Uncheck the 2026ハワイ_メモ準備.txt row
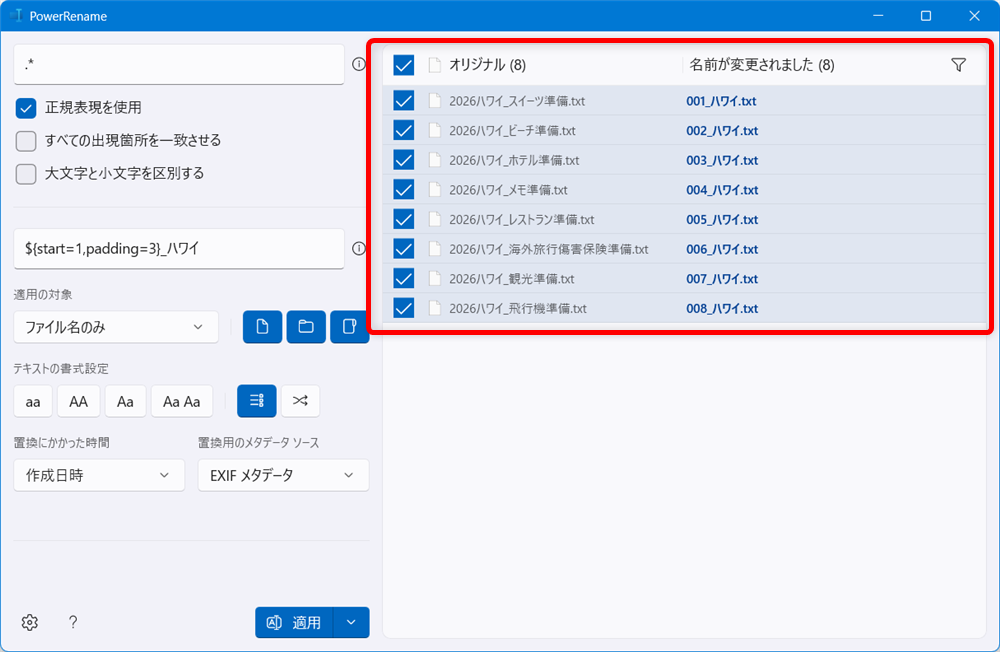1000x652 pixels. tap(402, 189)
